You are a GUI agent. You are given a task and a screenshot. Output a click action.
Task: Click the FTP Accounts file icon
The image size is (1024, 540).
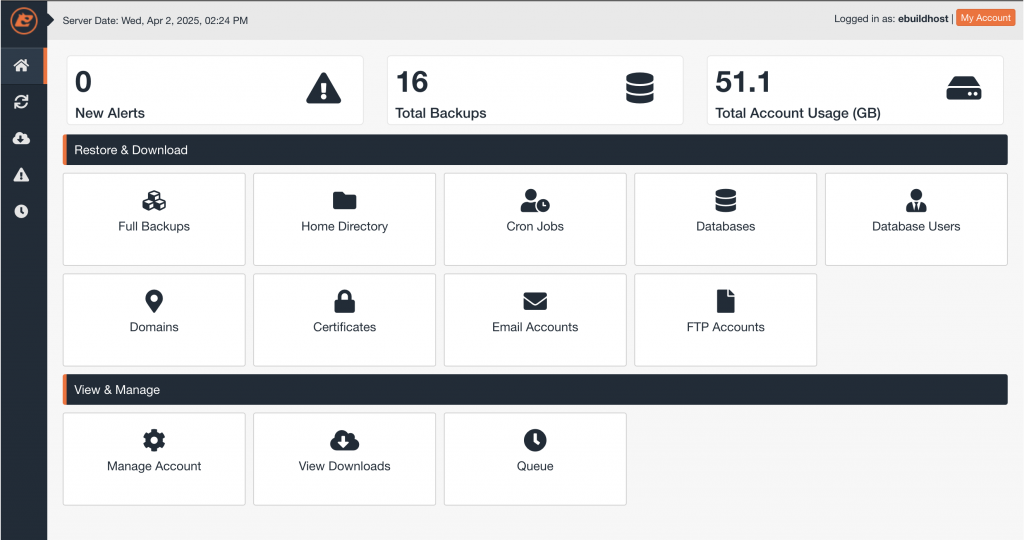[x=726, y=301]
